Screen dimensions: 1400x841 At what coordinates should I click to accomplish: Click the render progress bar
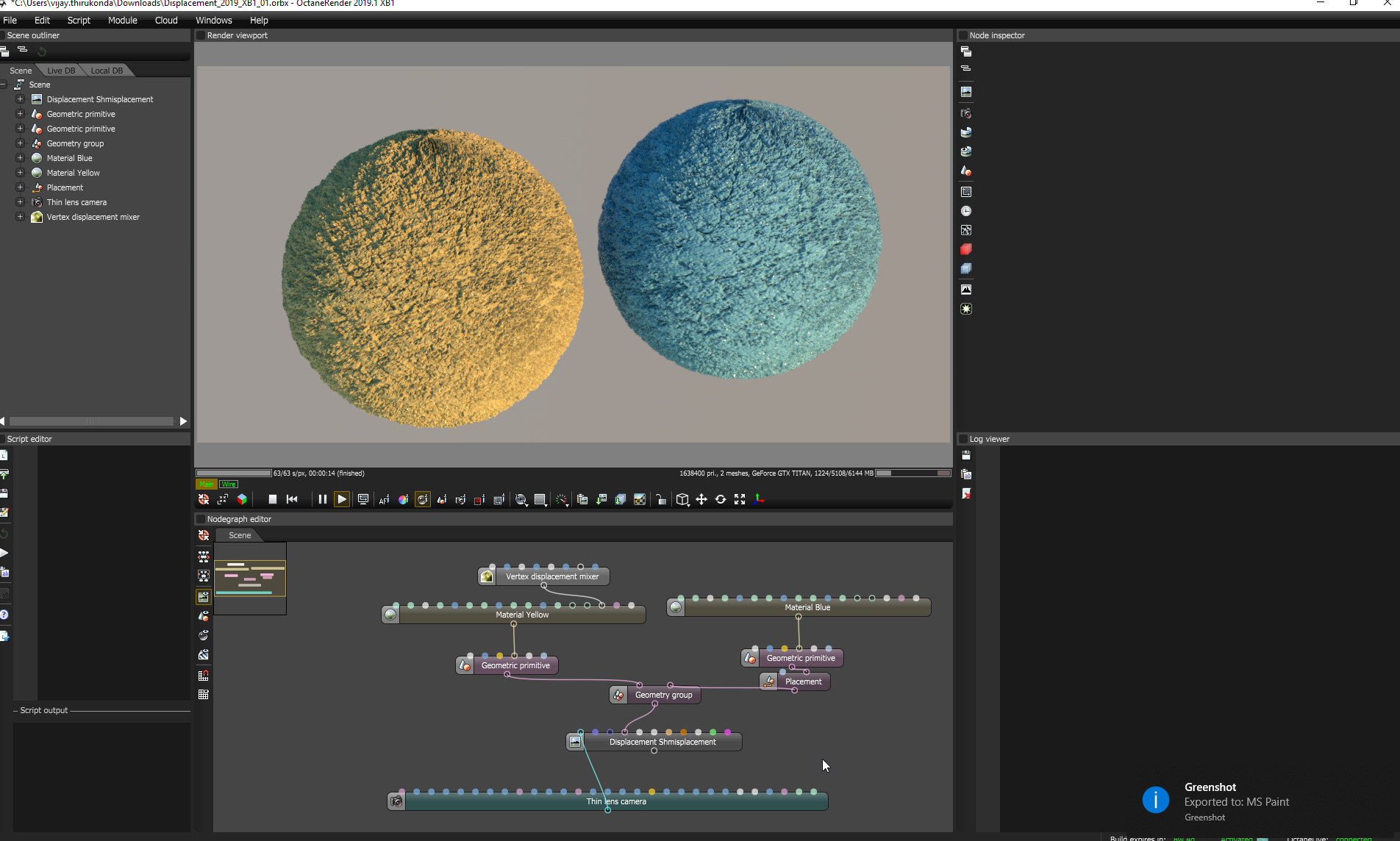[x=234, y=473]
